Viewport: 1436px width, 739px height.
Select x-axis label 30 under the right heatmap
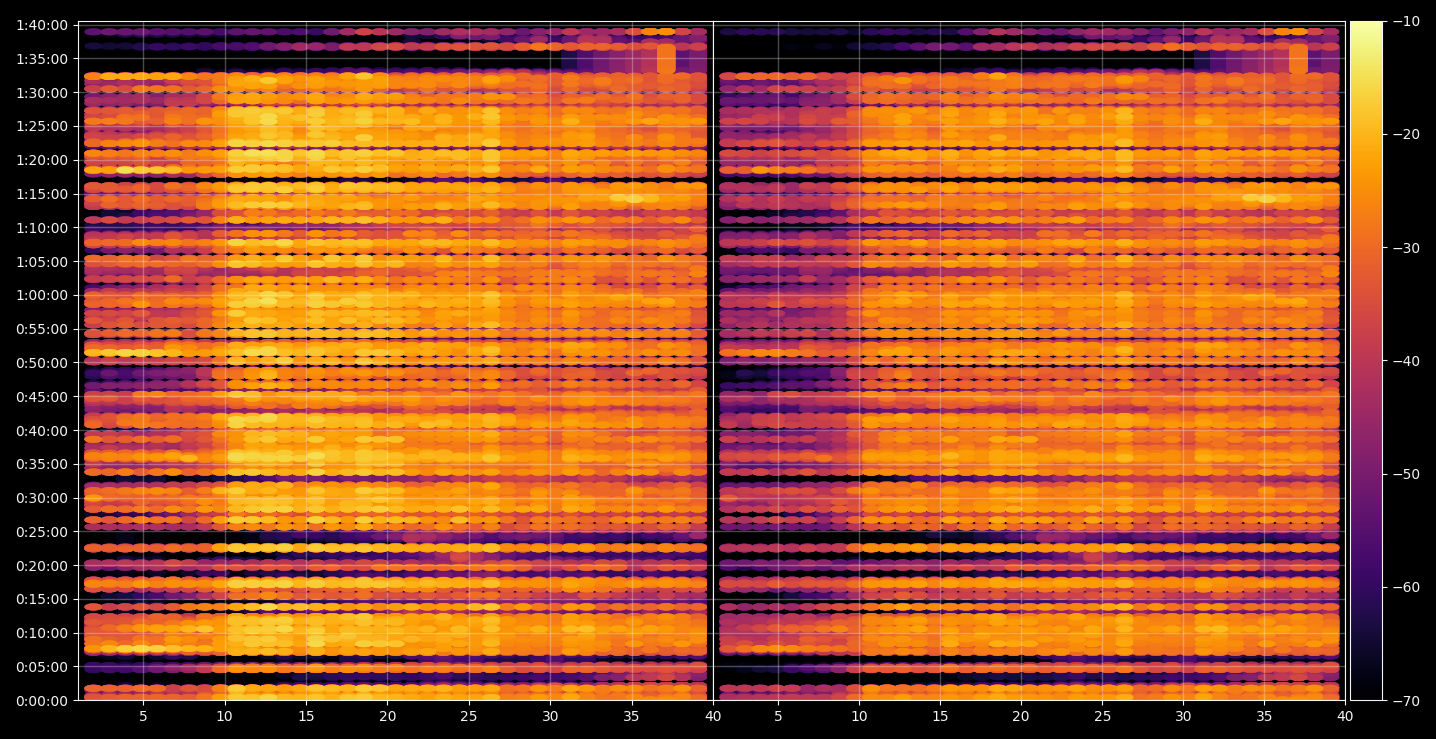1183,716
